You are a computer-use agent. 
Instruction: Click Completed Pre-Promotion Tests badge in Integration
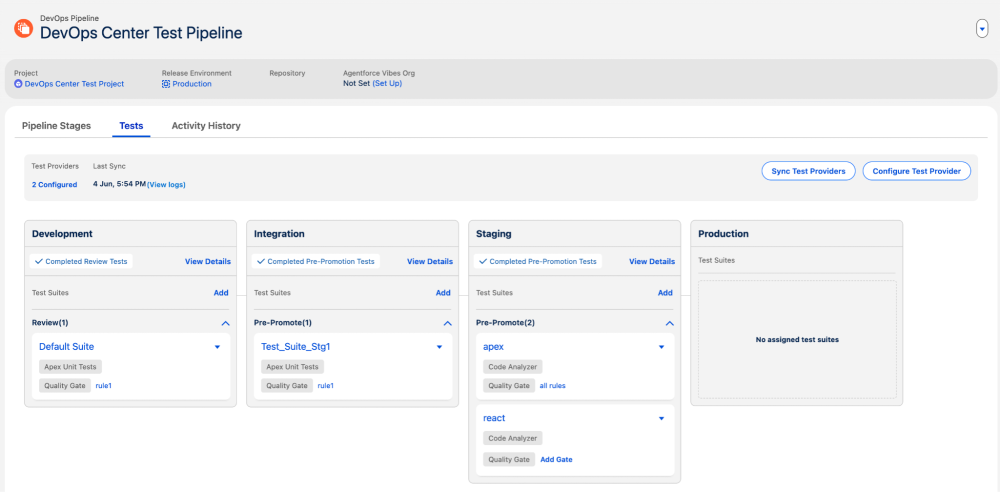tap(316, 262)
